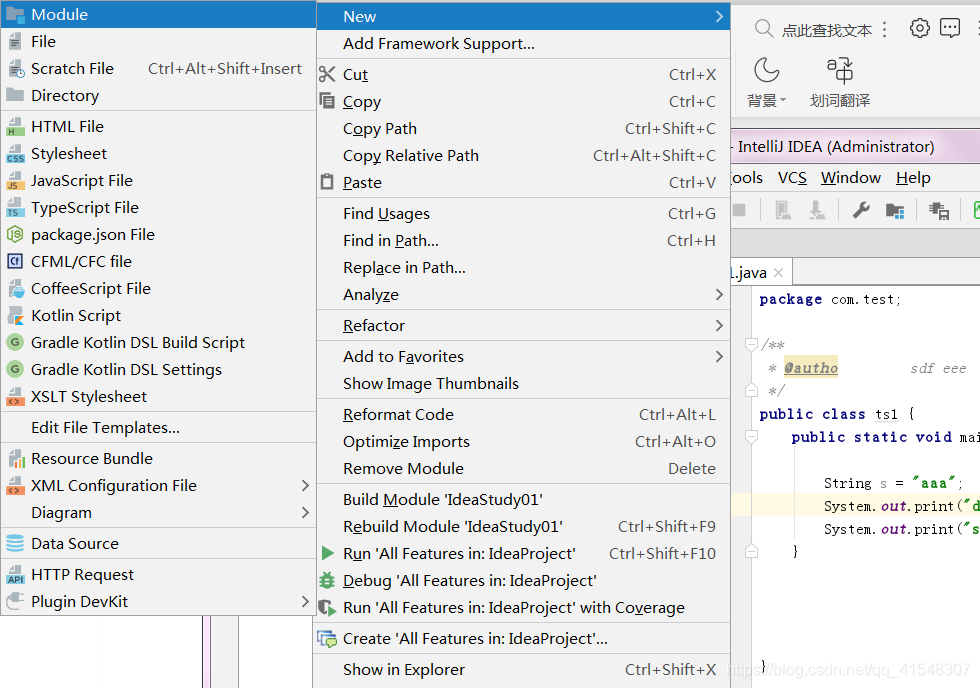The height and width of the screenshot is (688, 980).
Task: Click the CoffeeScript File icon
Action: coord(15,289)
